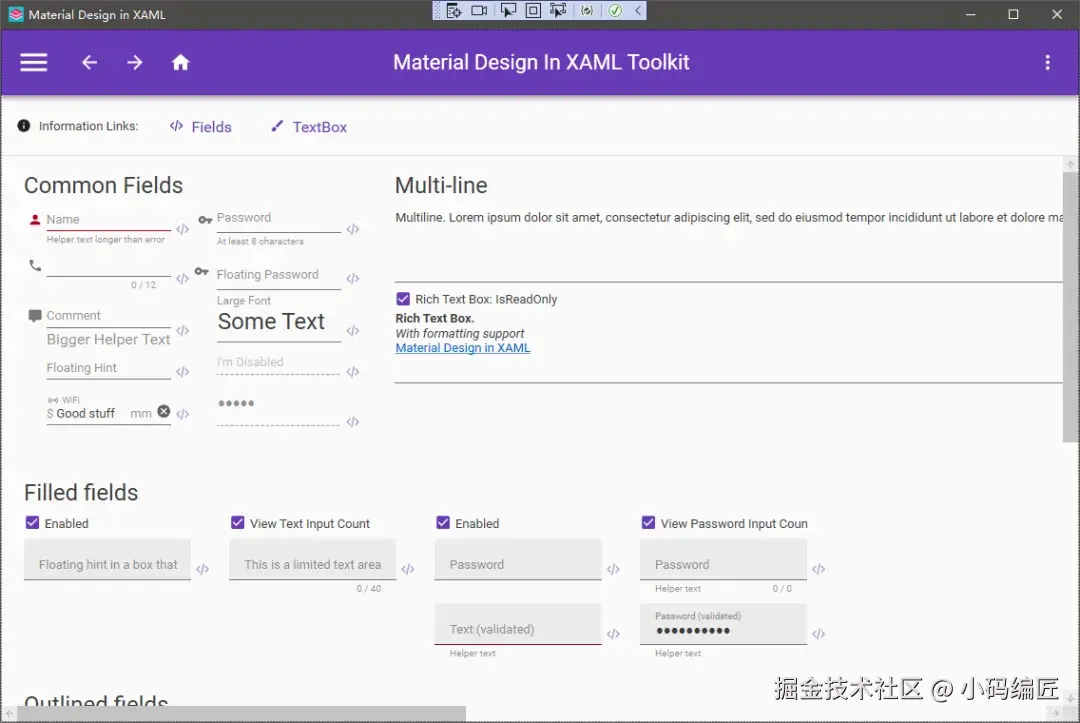The image size is (1080, 723).
Task: Open the Fields information link
Action: coord(200,127)
